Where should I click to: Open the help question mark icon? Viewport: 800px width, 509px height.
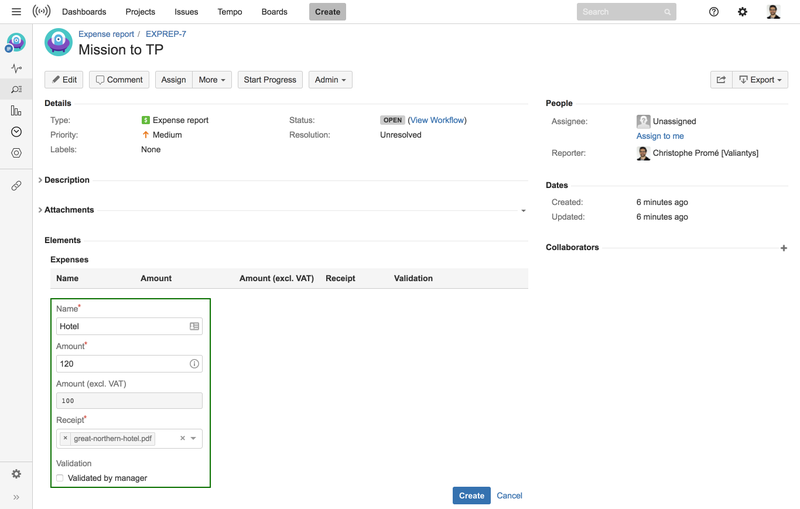point(713,12)
